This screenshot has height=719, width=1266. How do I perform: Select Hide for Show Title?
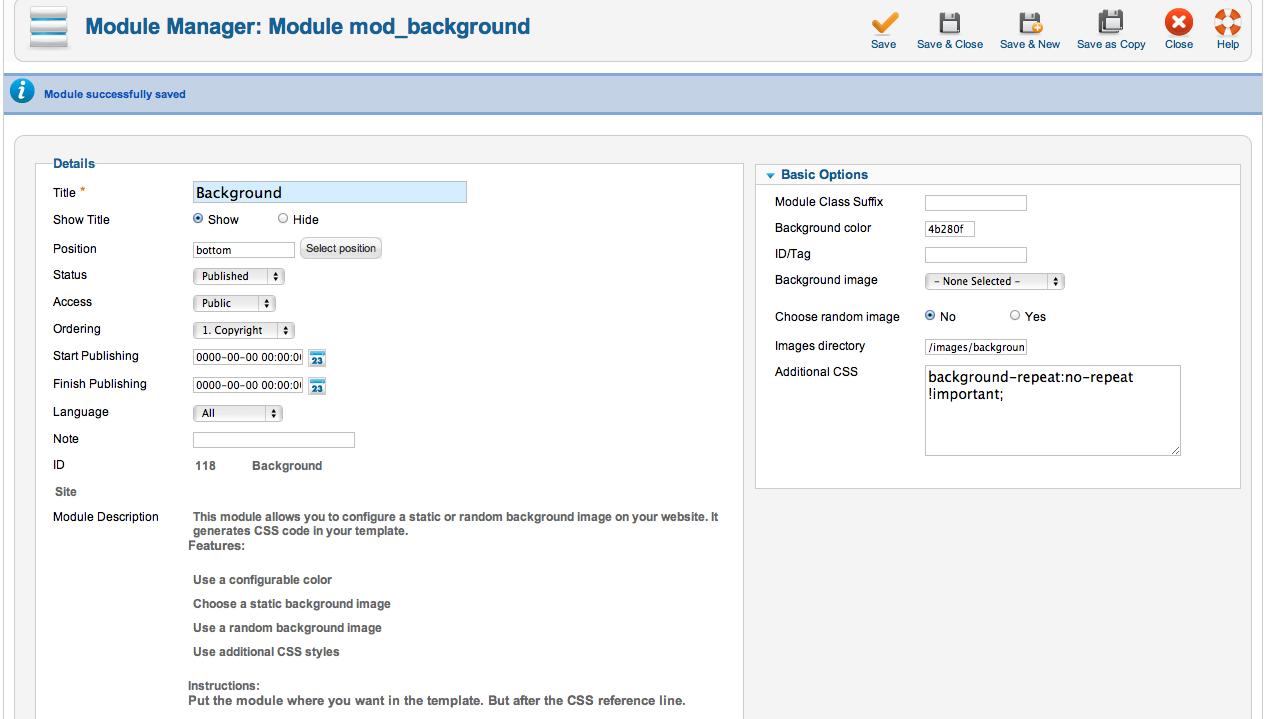point(283,218)
